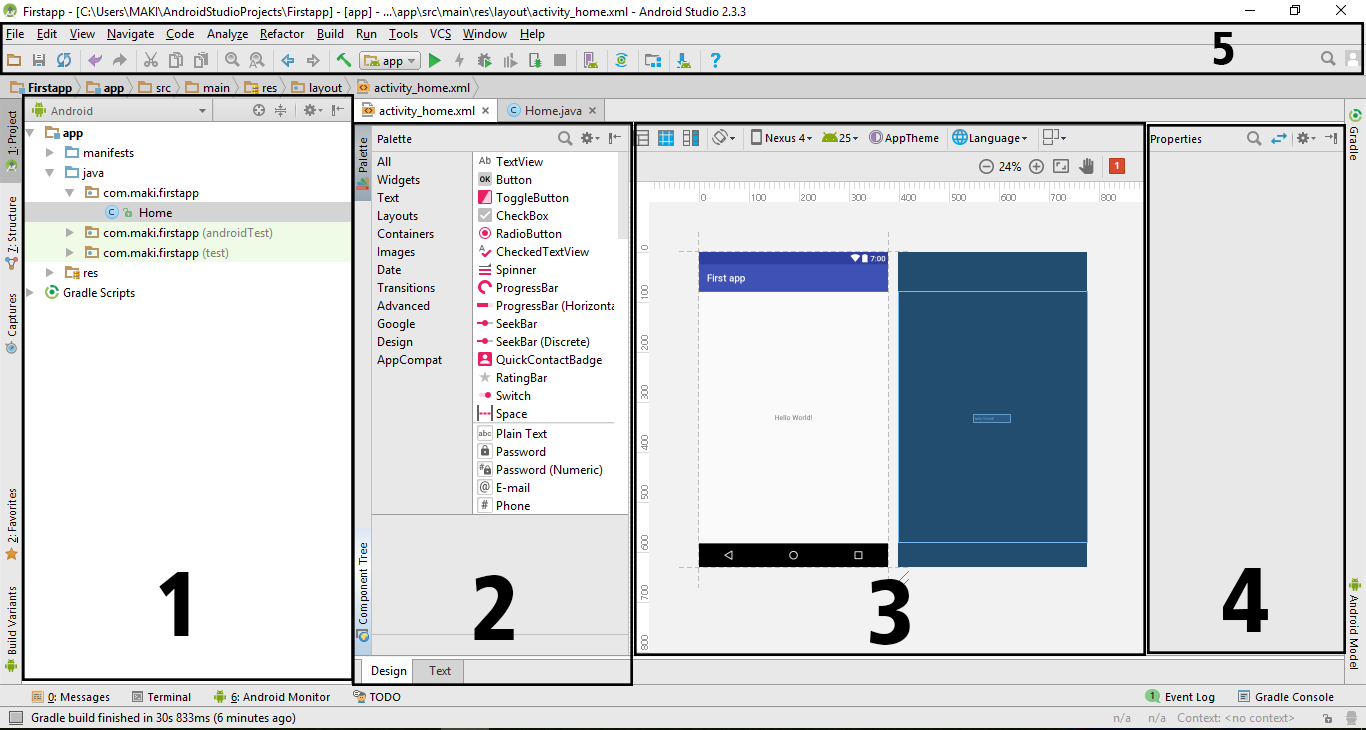Show the Design surface only view
Image resolution: width=1366 pixels, height=730 pixels.
[x=643, y=138]
